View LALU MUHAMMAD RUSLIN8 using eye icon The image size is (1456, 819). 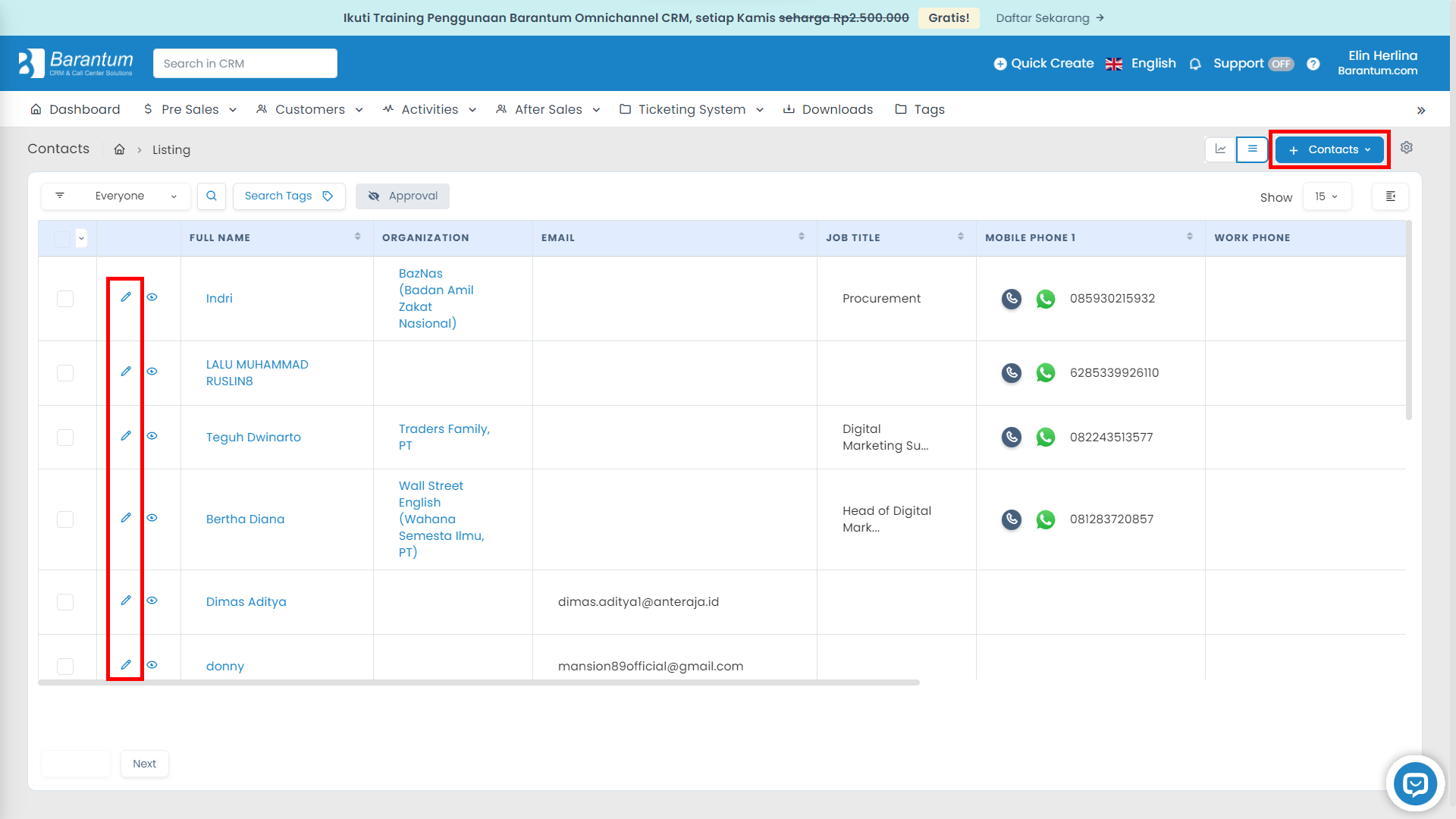(152, 372)
